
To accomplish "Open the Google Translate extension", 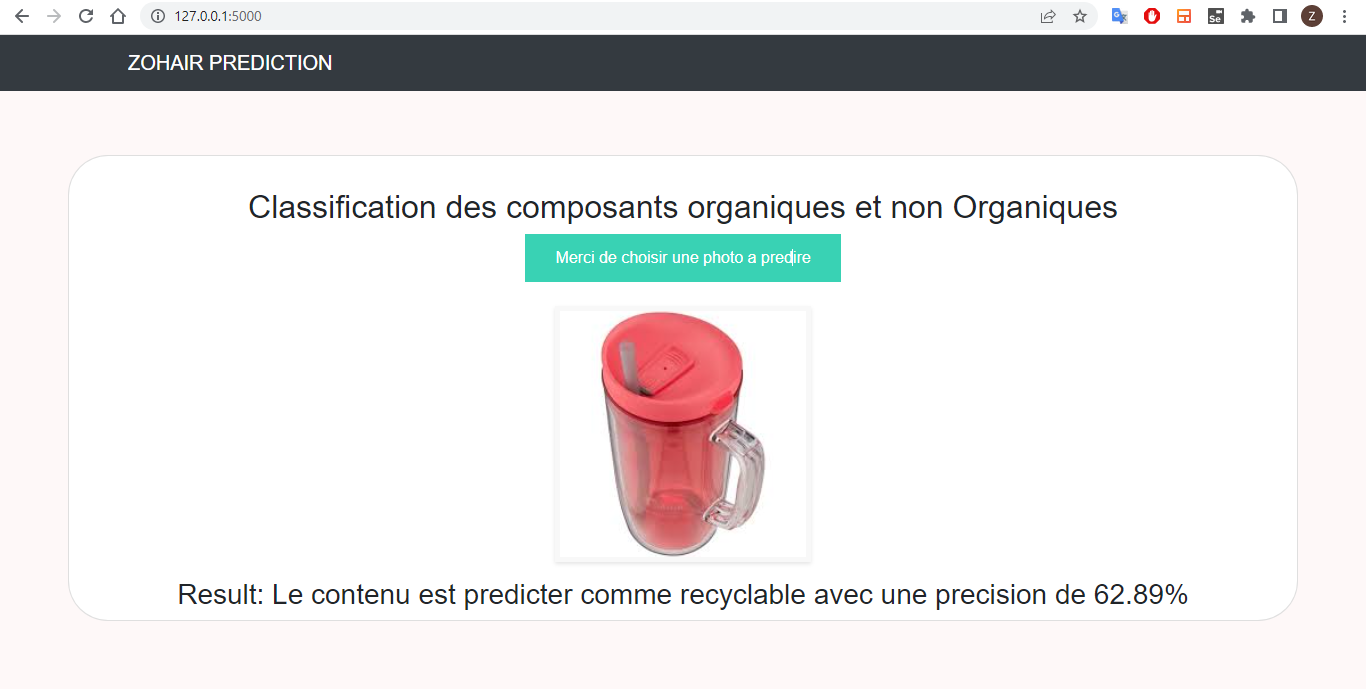I will click(1119, 16).
